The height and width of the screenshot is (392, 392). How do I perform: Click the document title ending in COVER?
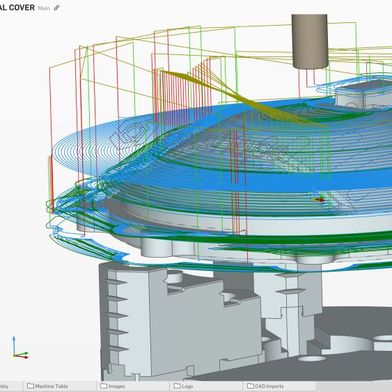pos(17,8)
